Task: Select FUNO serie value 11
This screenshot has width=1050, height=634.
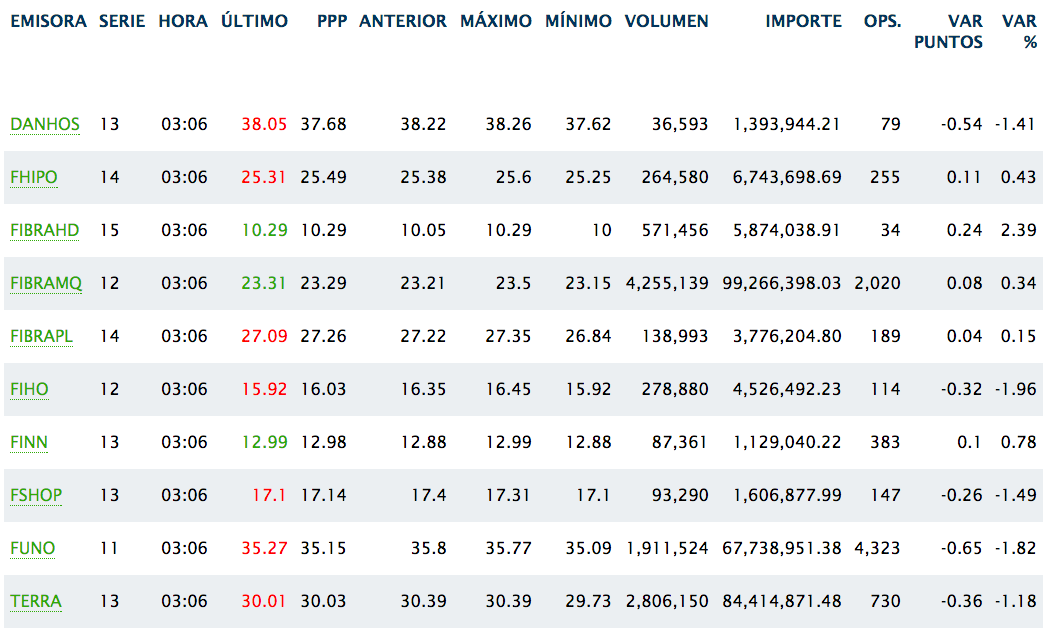Action: click(x=110, y=548)
